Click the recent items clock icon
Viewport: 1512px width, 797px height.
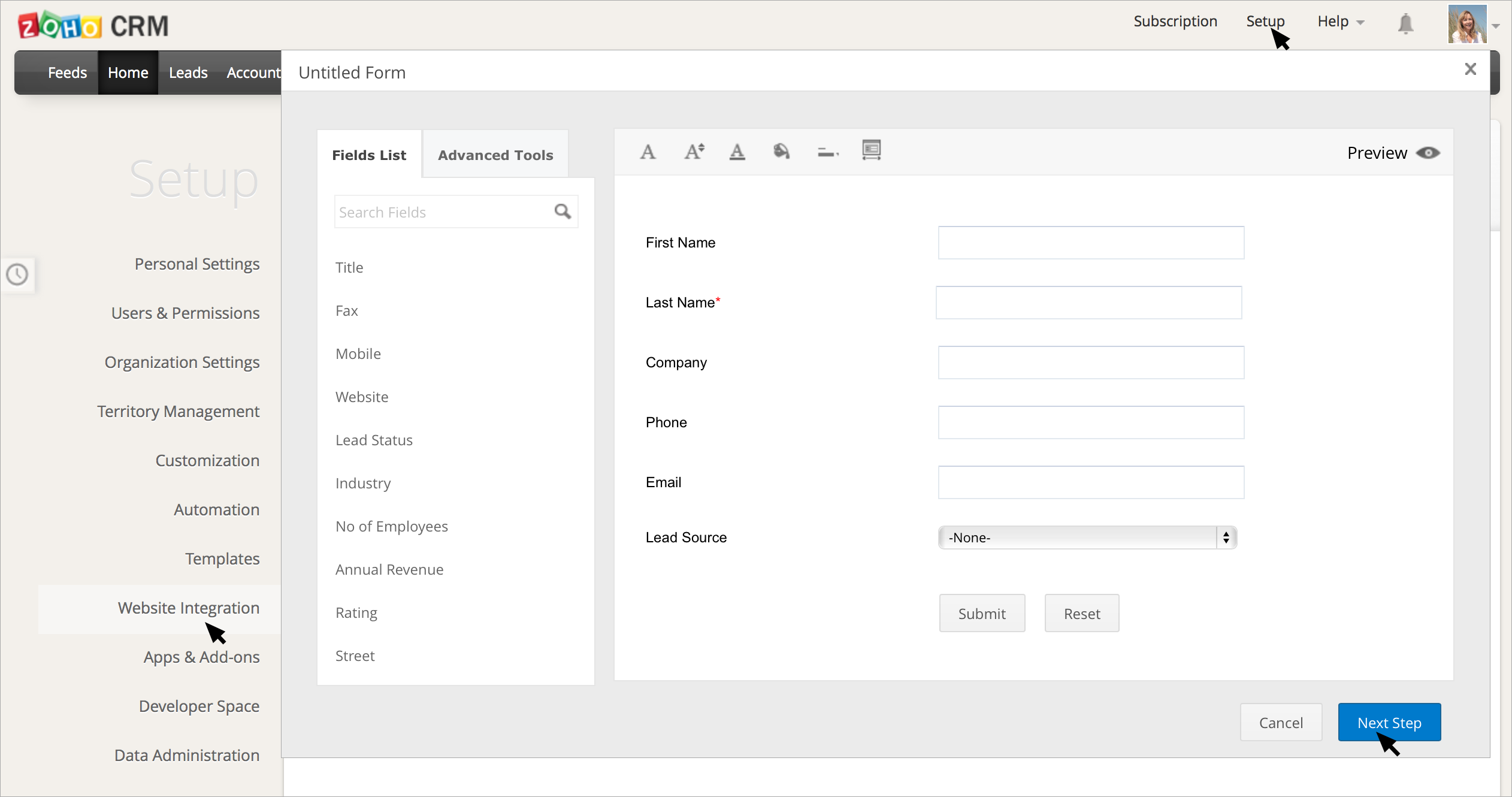tap(17, 275)
